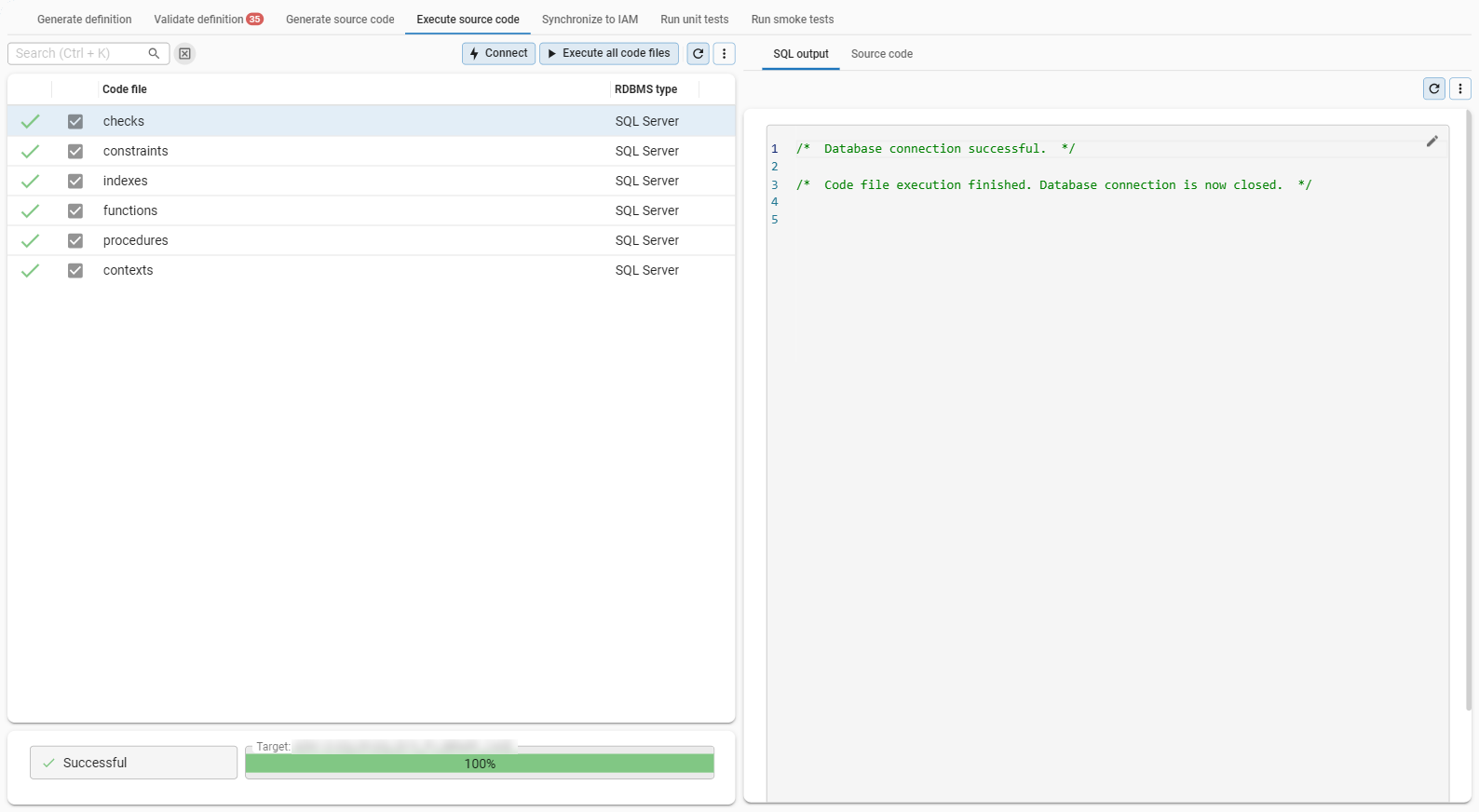The image size is (1479, 812).
Task: Uncheck the constraints code file checkbox
Action: coord(75,151)
